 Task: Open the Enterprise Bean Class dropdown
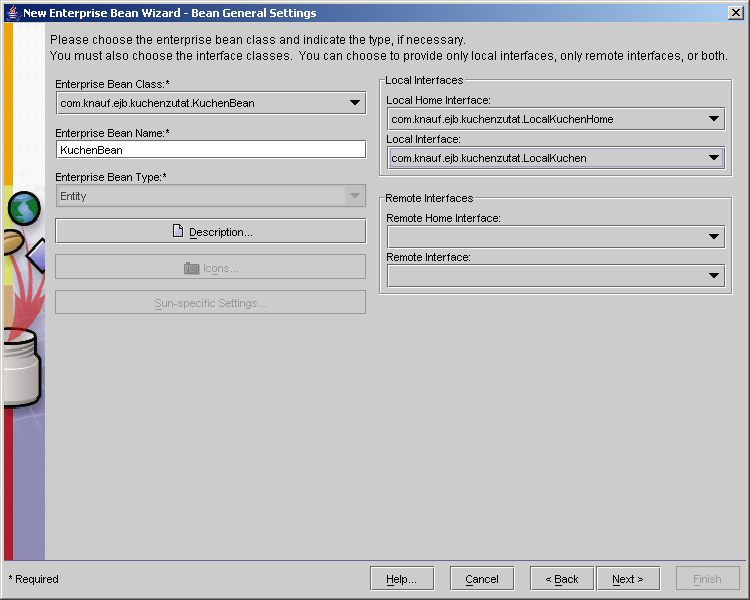356,103
